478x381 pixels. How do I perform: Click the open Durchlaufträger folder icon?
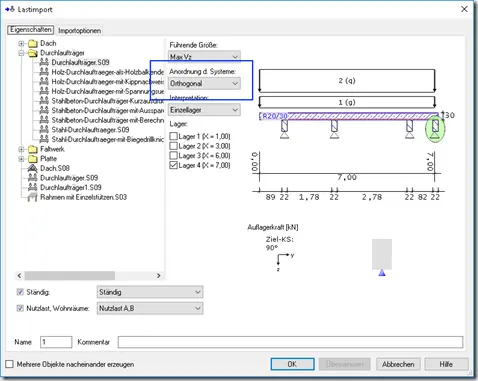click(x=33, y=53)
